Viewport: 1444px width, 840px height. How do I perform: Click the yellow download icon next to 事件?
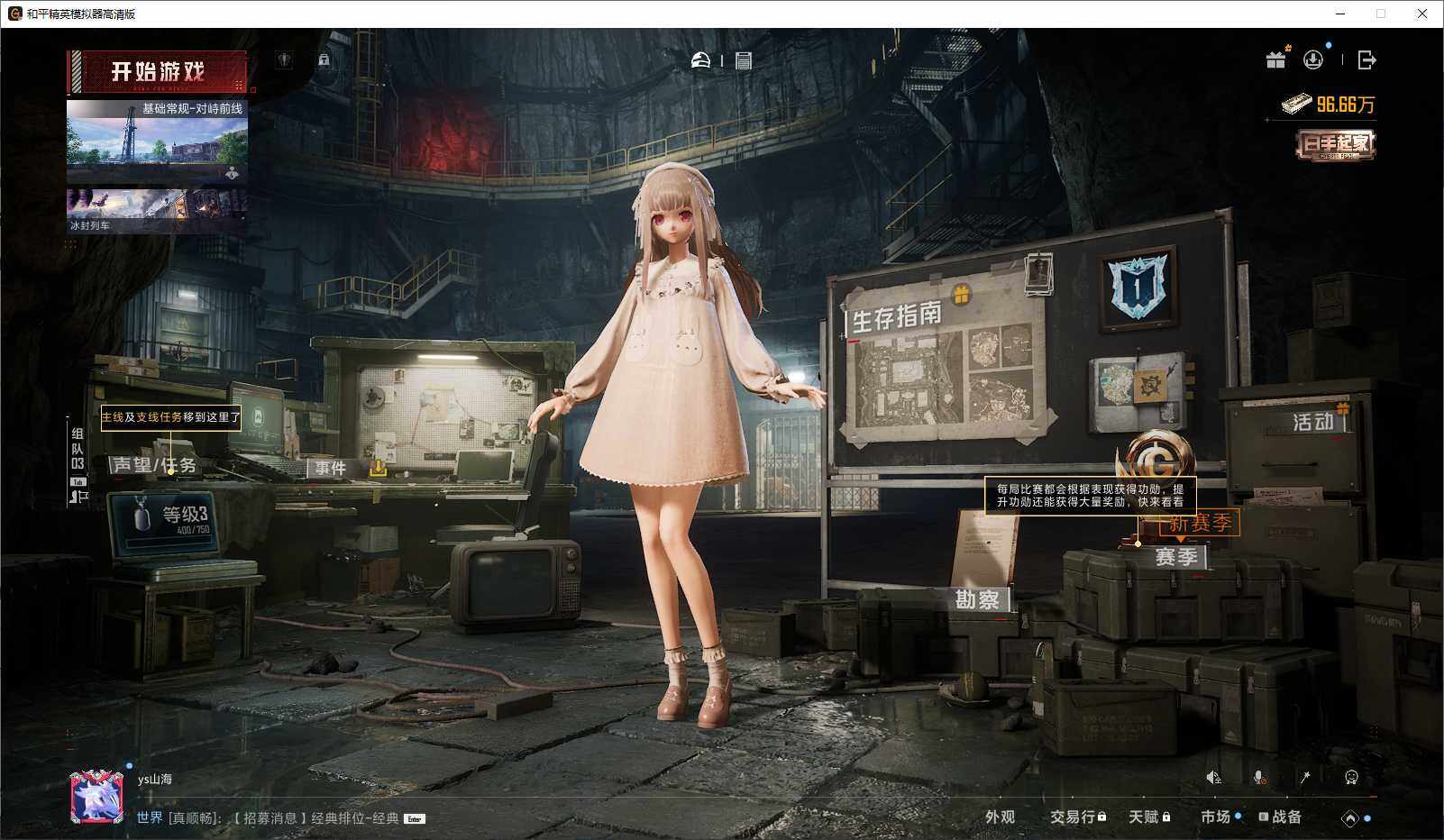point(379,468)
